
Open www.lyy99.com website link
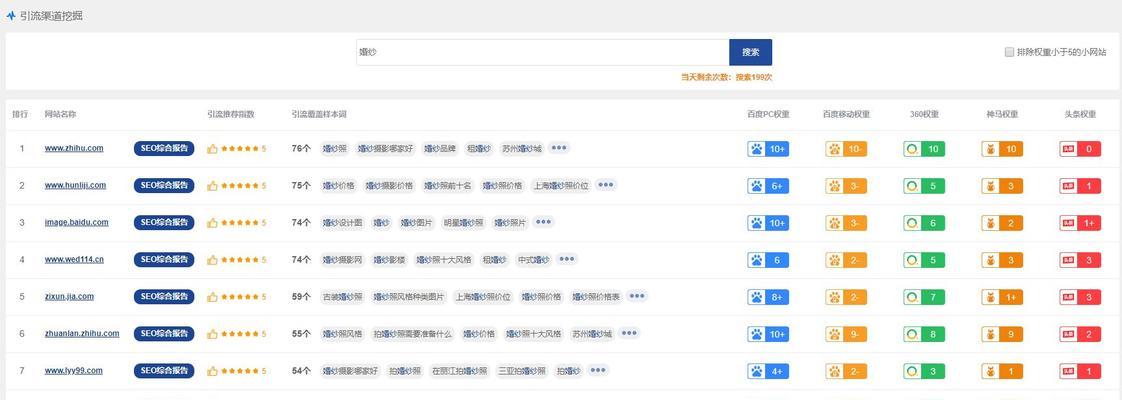73,371
